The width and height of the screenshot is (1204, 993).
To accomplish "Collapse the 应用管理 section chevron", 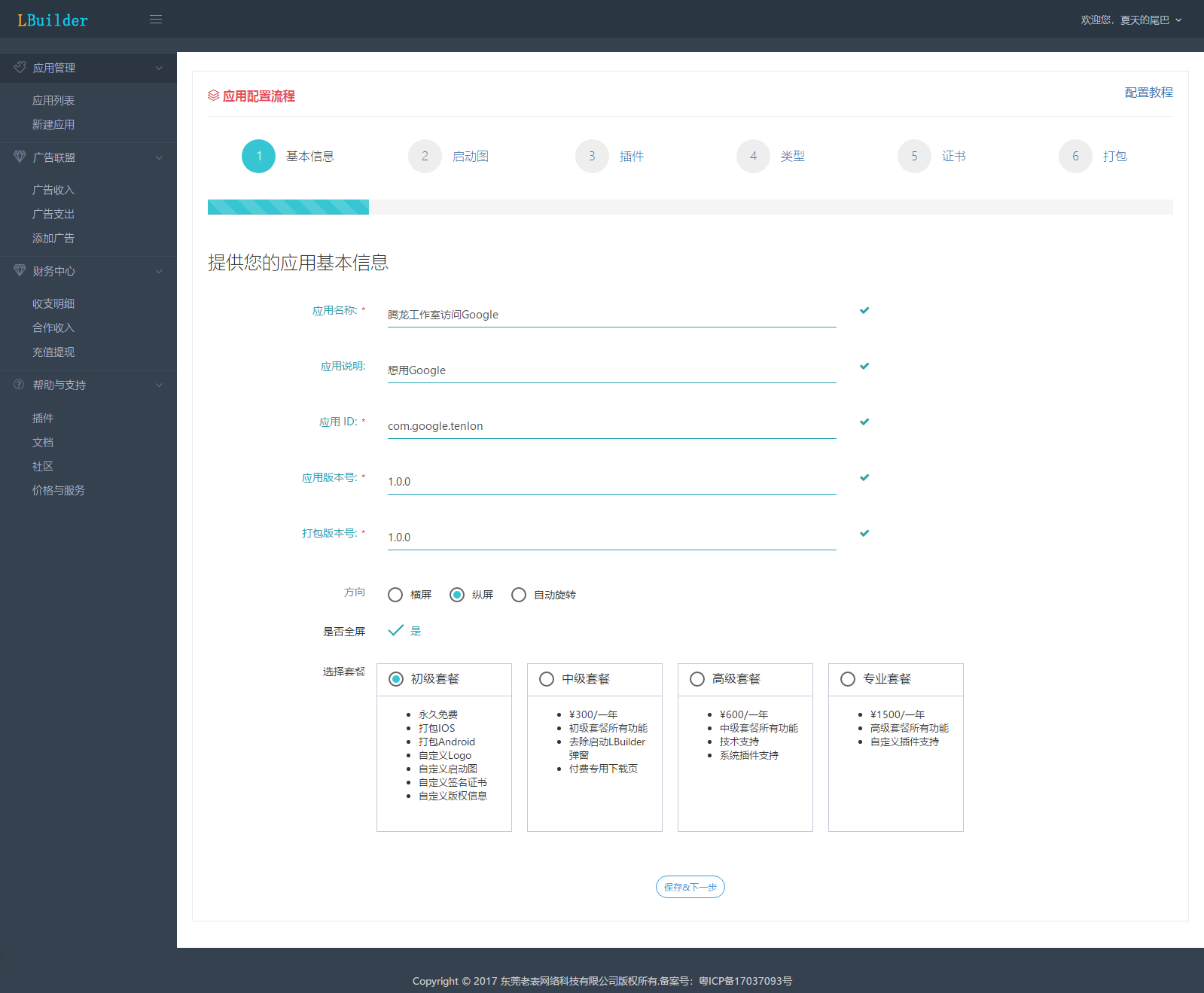I will pyautogui.click(x=159, y=68).
